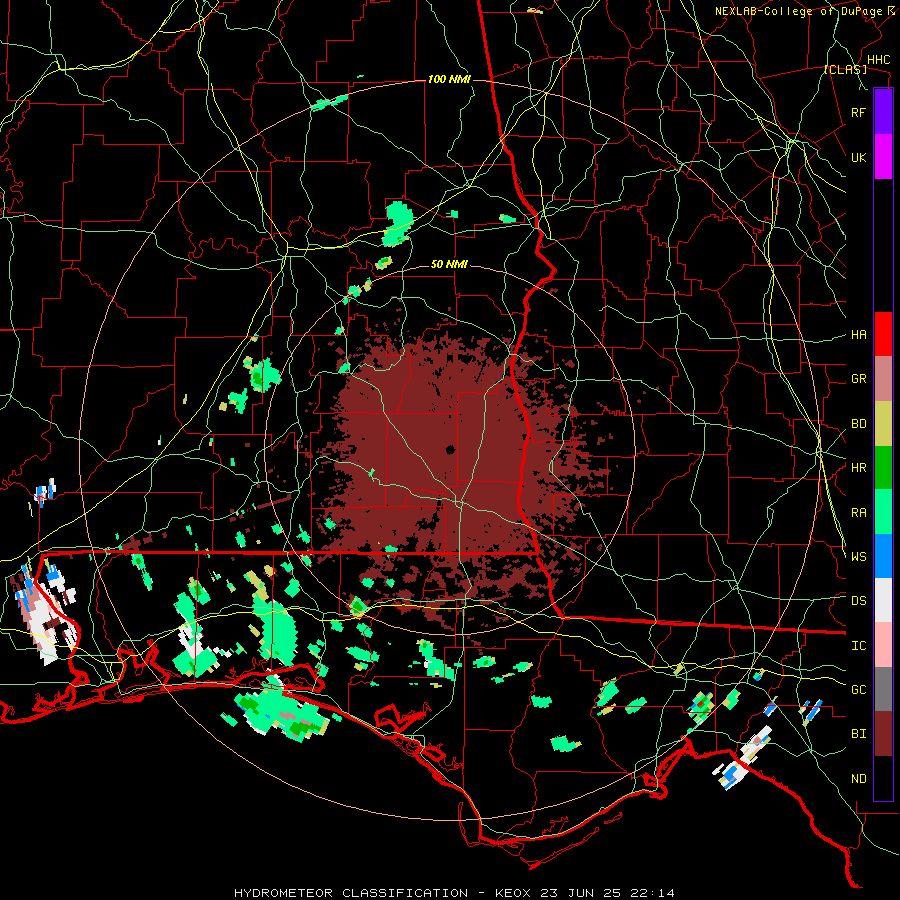Click the BD legend label
The width and height of the screenshot is (900, 900).
(x=858, y=424)
